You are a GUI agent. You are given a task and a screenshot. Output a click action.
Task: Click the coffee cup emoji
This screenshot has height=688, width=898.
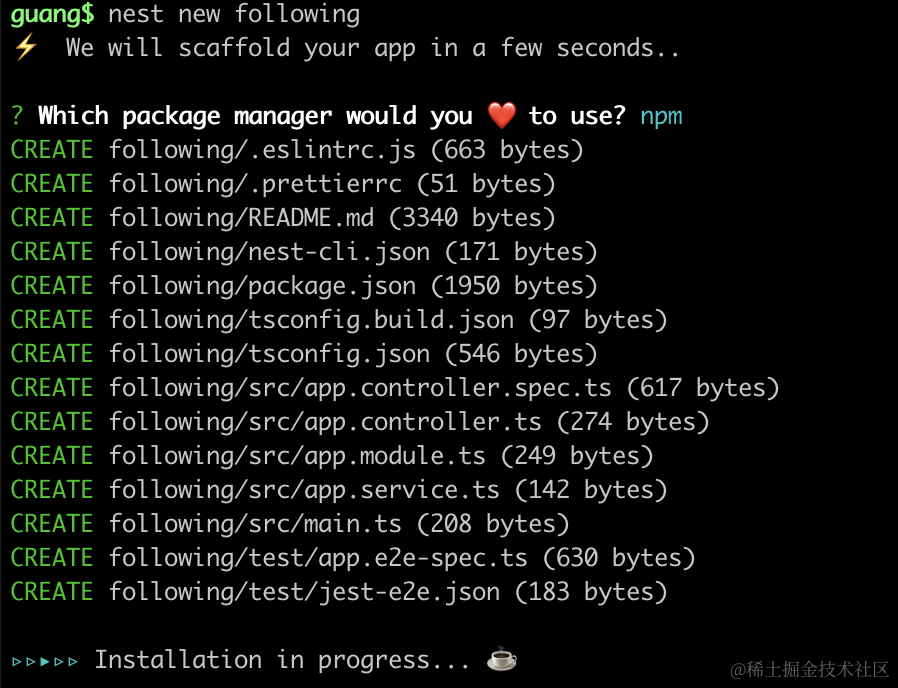coord(501,660)
